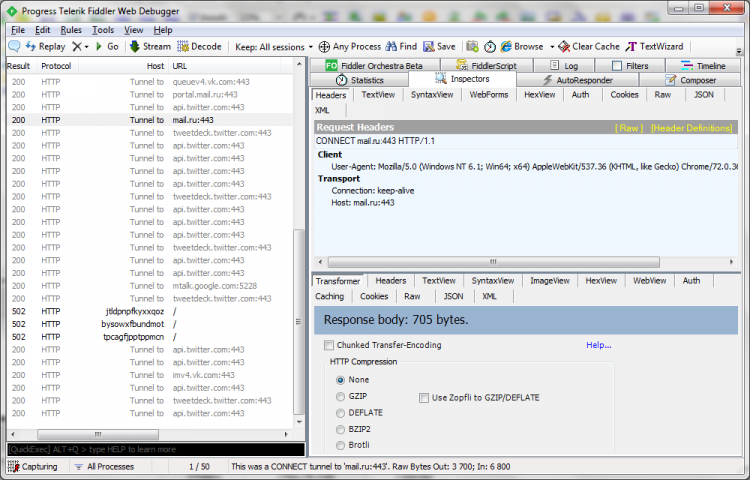Click the Go resume button
The width and height of the screenshot is (750, 480).
pyautogui.click(x=107, y=46)
